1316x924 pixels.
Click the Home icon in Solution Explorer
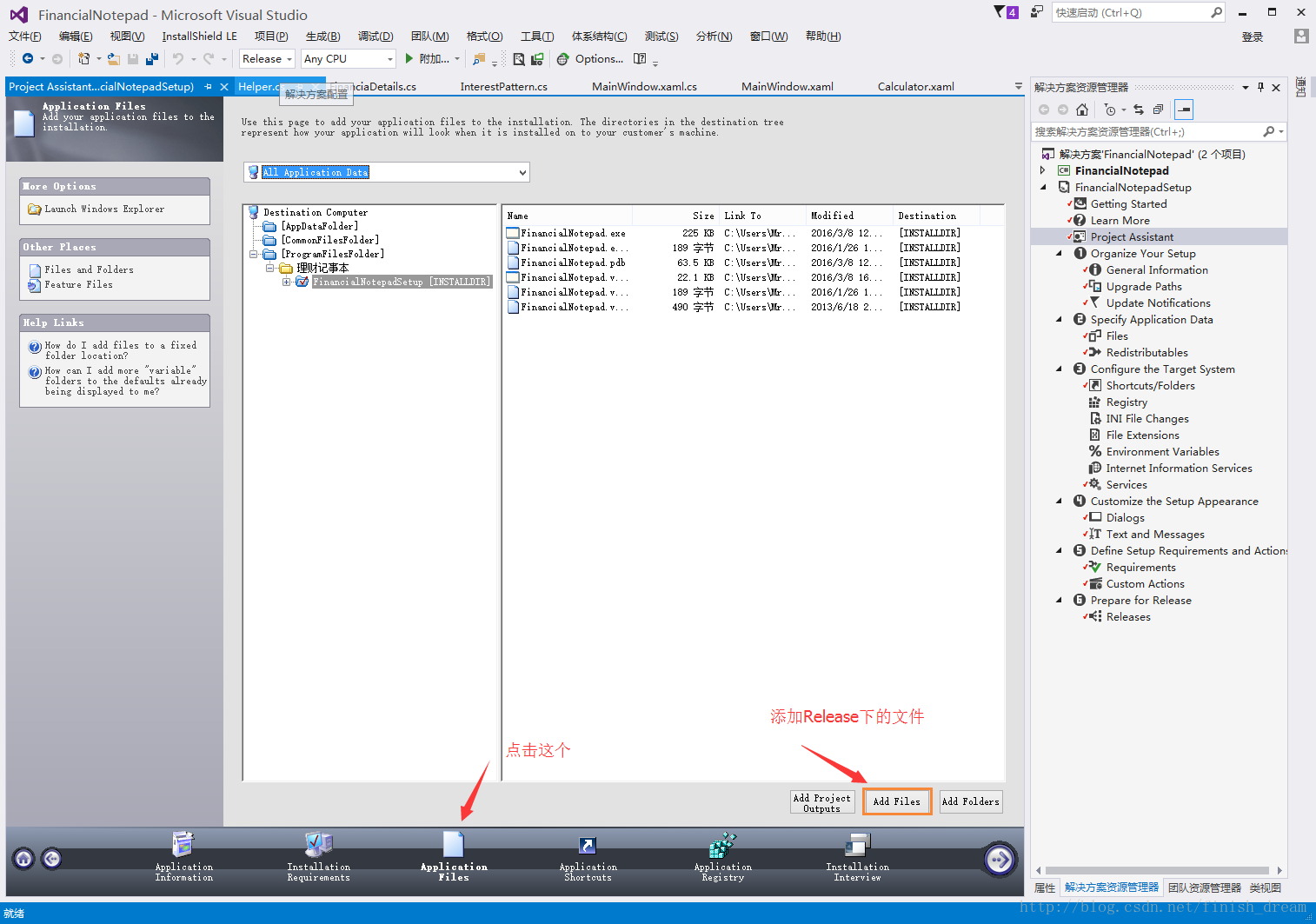tap(1082, 110)
